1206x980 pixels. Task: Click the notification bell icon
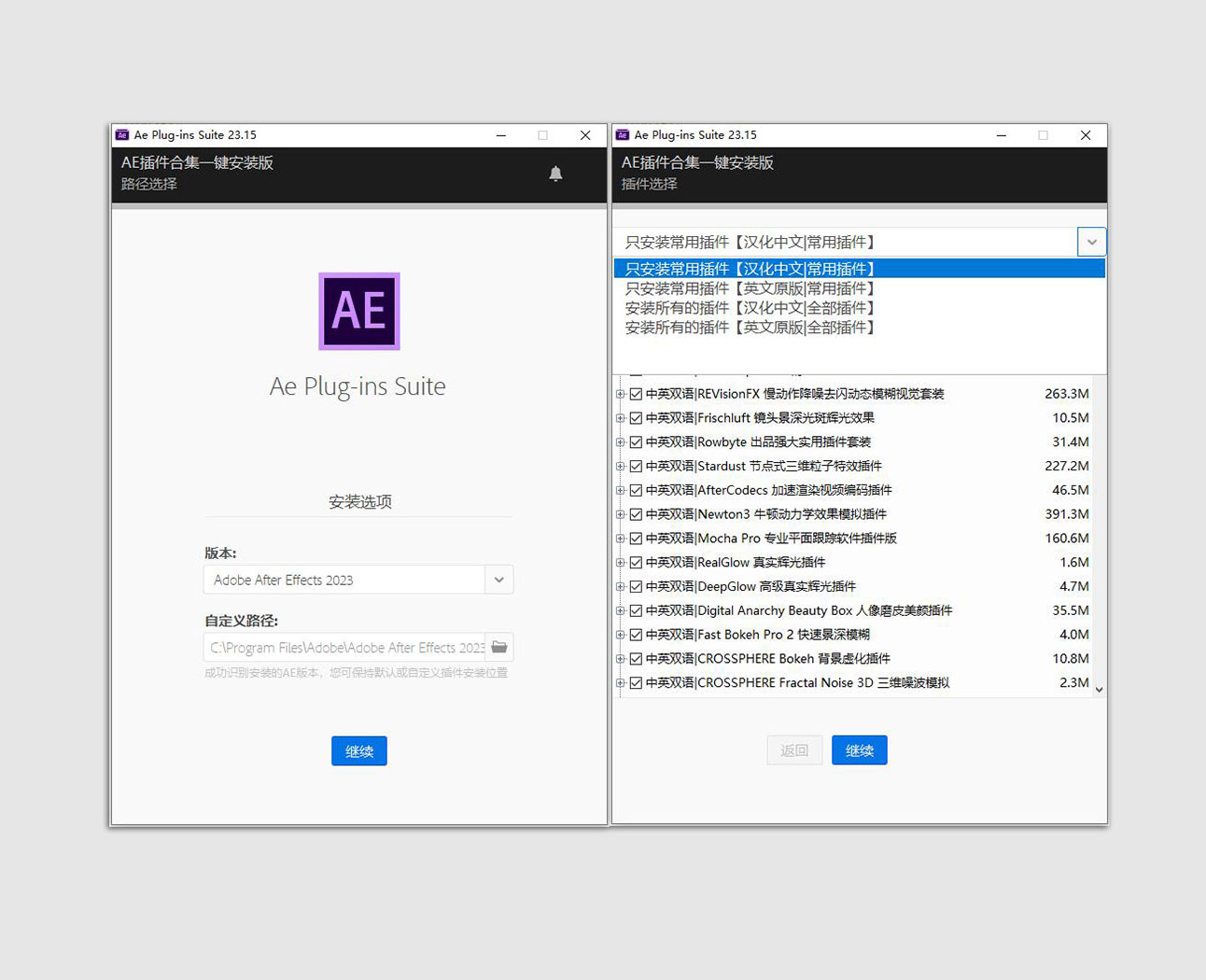pos(555,173)
